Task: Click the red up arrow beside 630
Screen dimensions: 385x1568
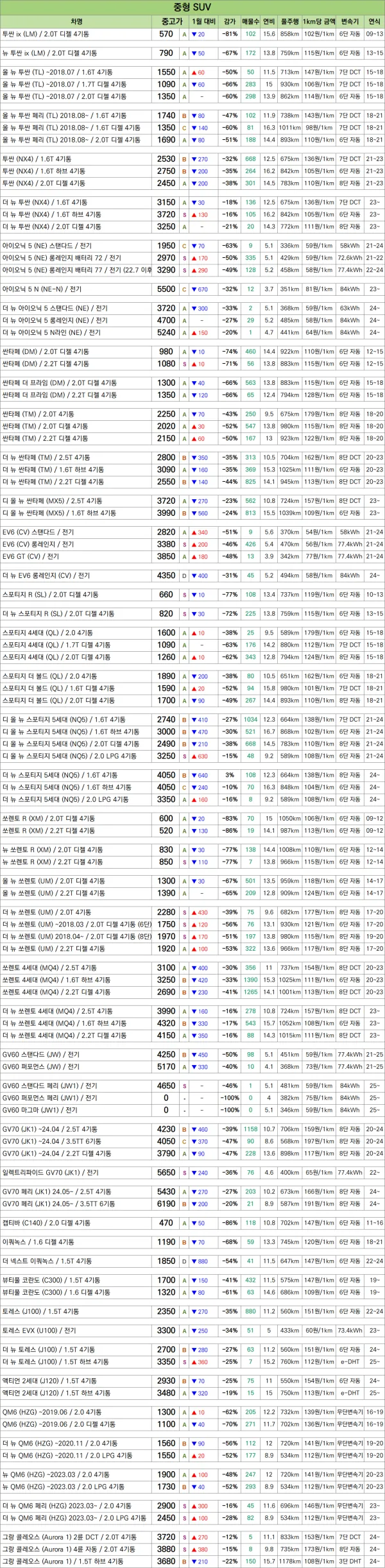Action: pyautogui.click(x=194, y=756)
